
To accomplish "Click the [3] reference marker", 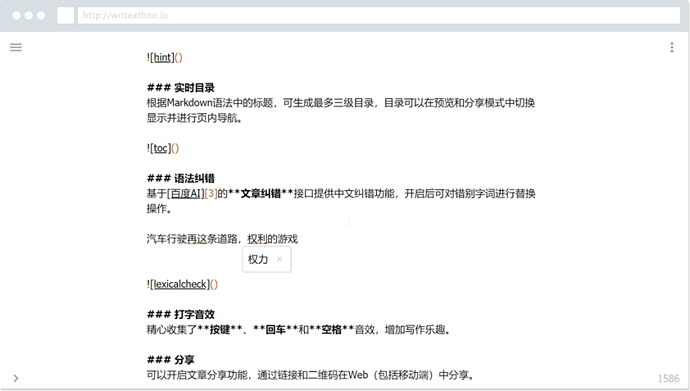I will [x=211, y=194].
